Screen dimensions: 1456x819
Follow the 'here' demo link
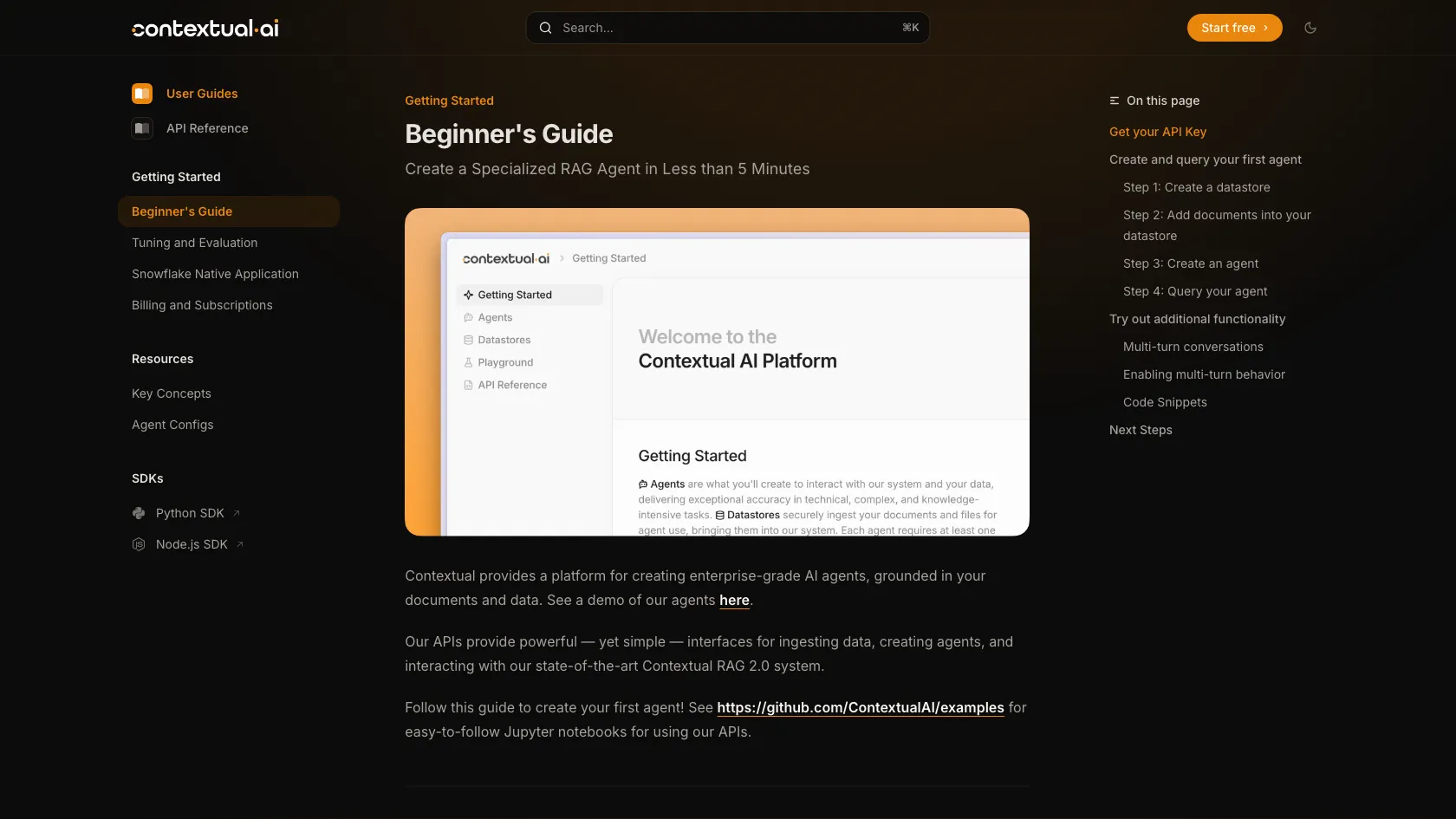734,600
